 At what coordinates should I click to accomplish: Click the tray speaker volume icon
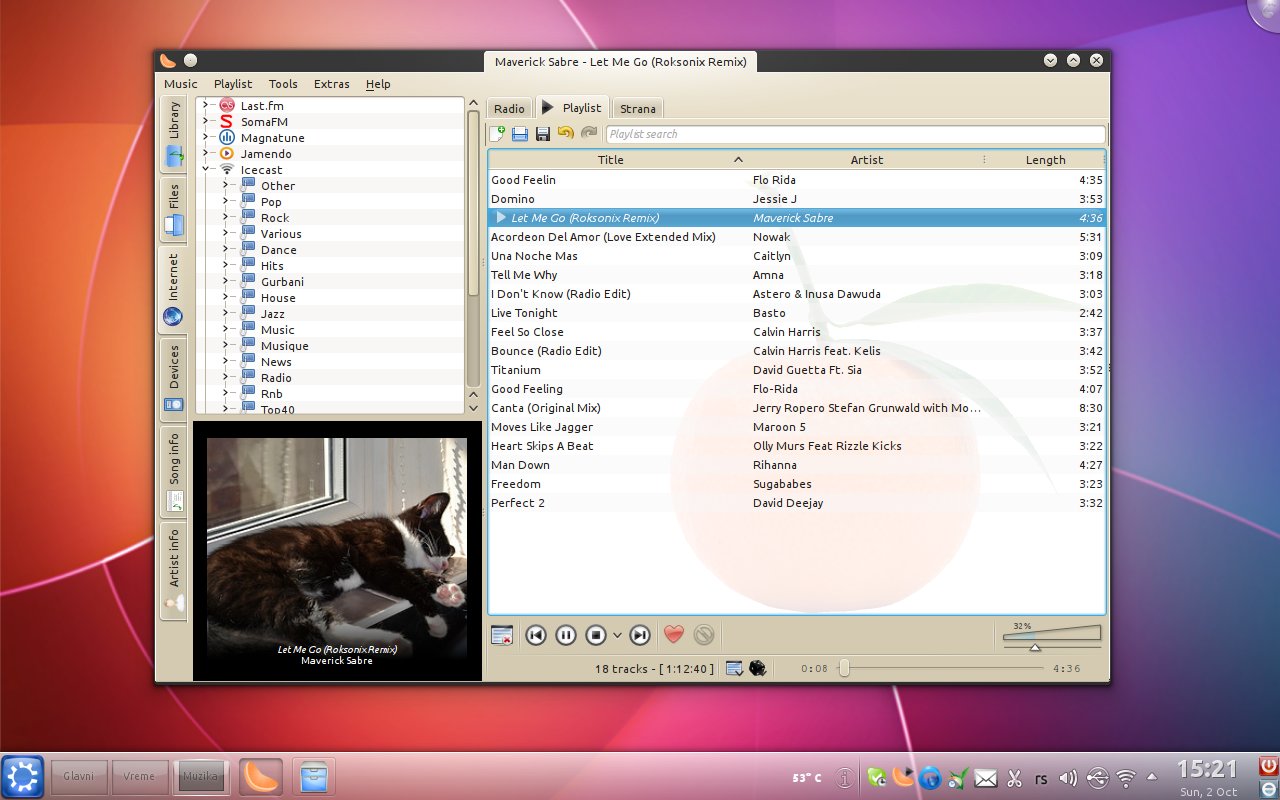[x=1068, y=777]
